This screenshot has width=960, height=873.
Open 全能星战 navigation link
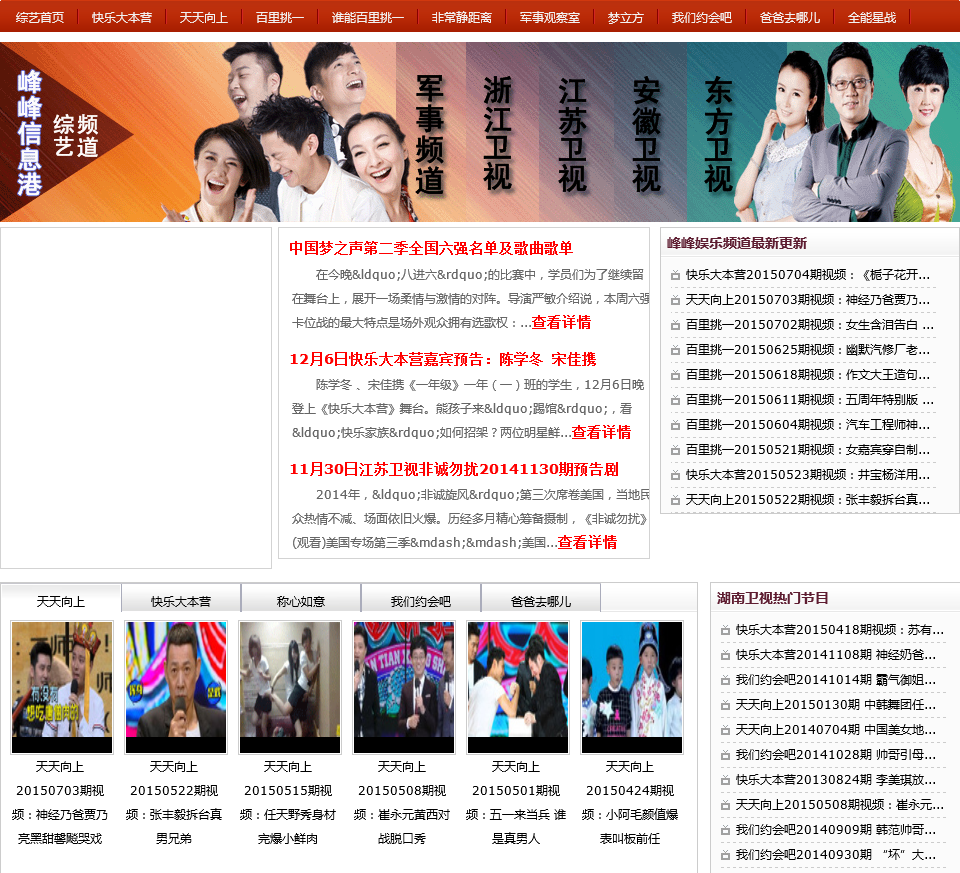point(872,18)
